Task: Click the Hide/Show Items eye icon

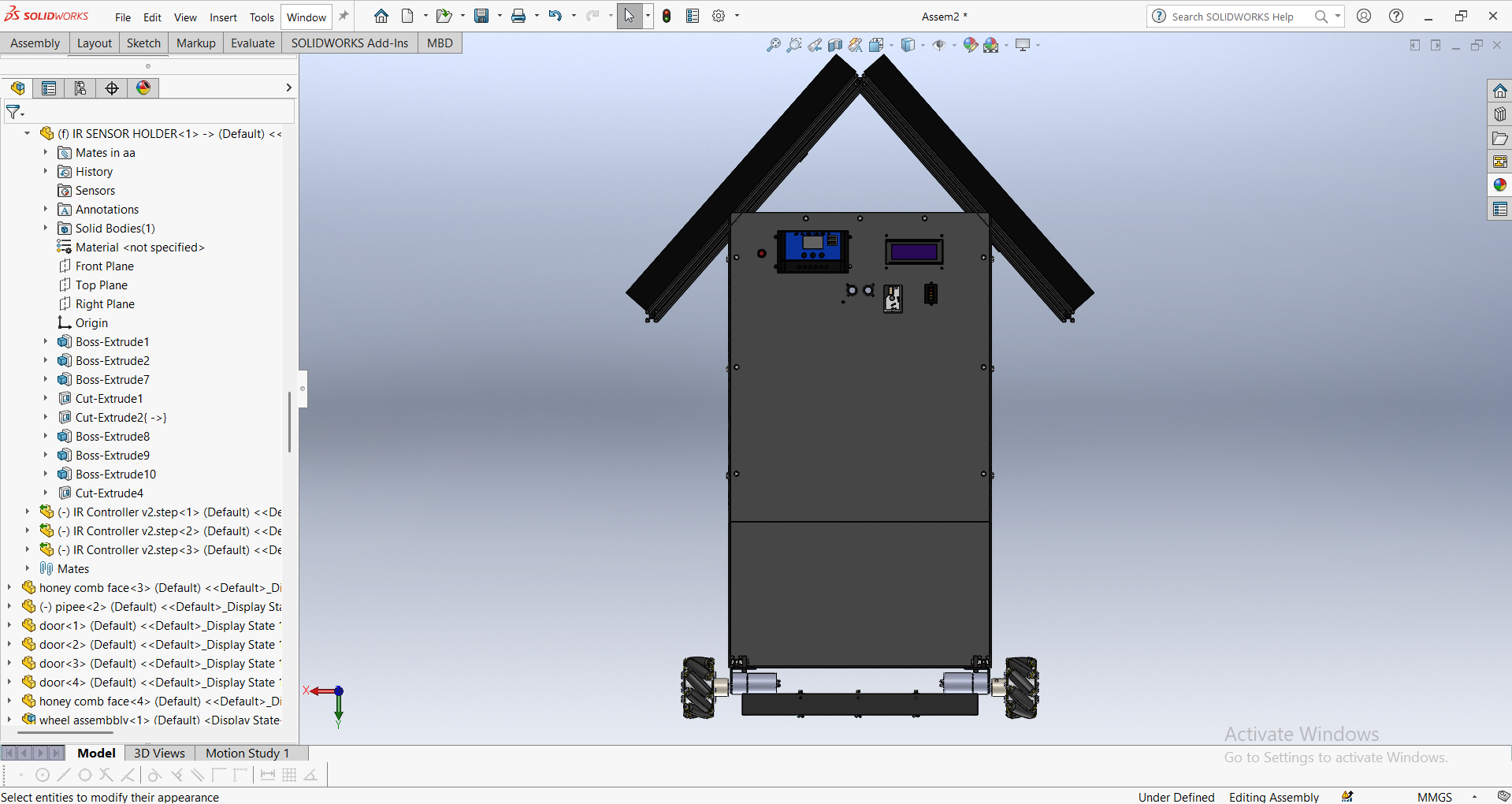Action: [939, 45]
